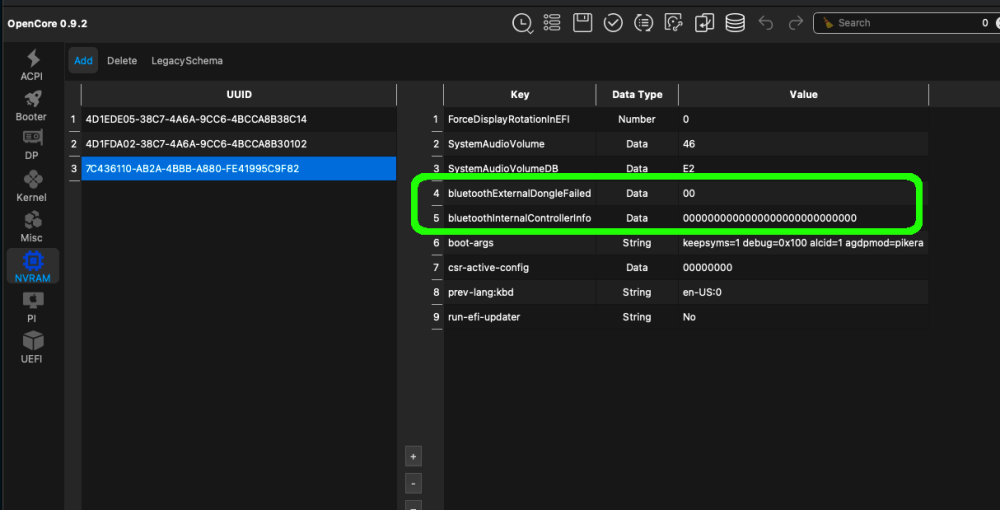Open the ACPI section
The image size is (1000, 510).
[x=32, y=66]
